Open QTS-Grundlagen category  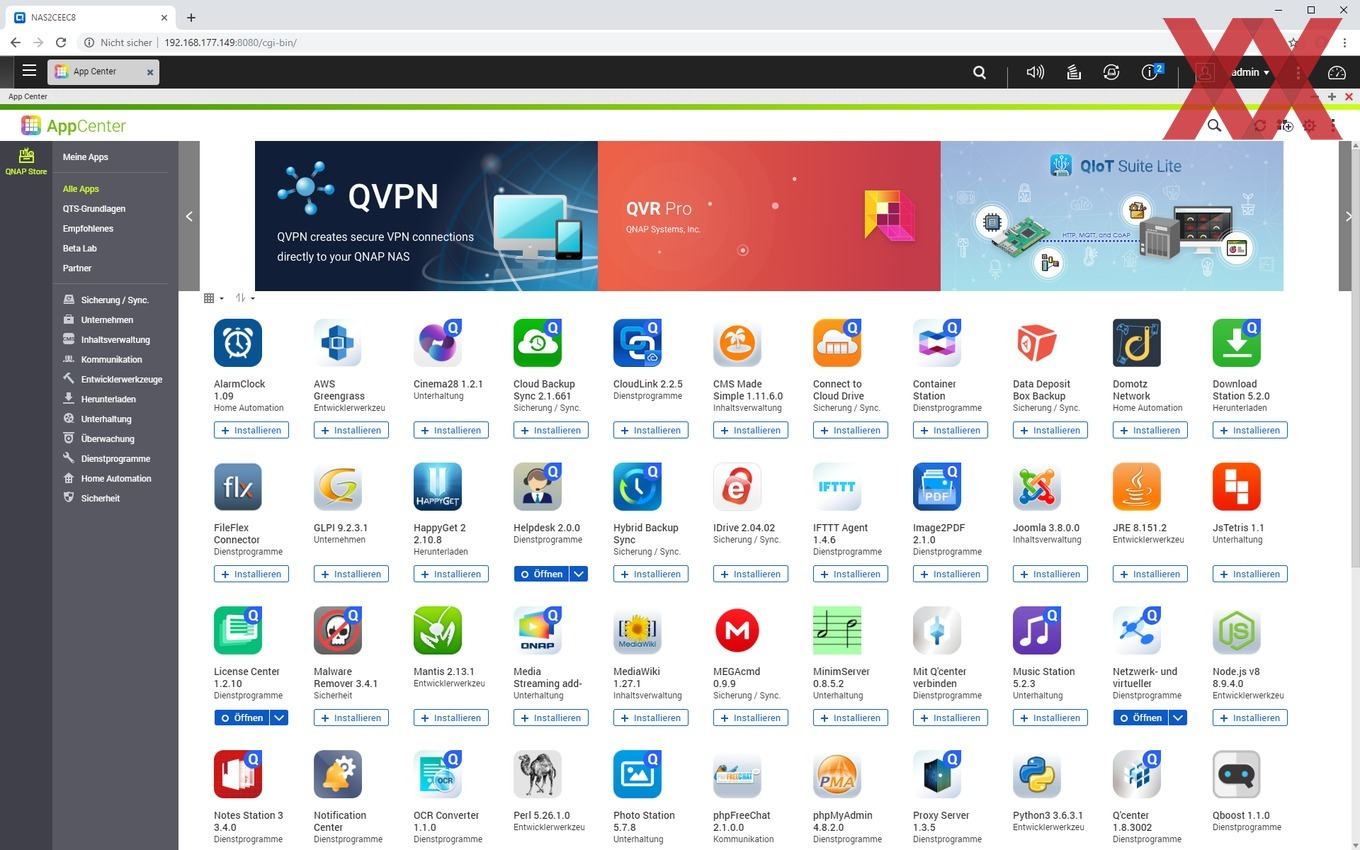(94, 209)
